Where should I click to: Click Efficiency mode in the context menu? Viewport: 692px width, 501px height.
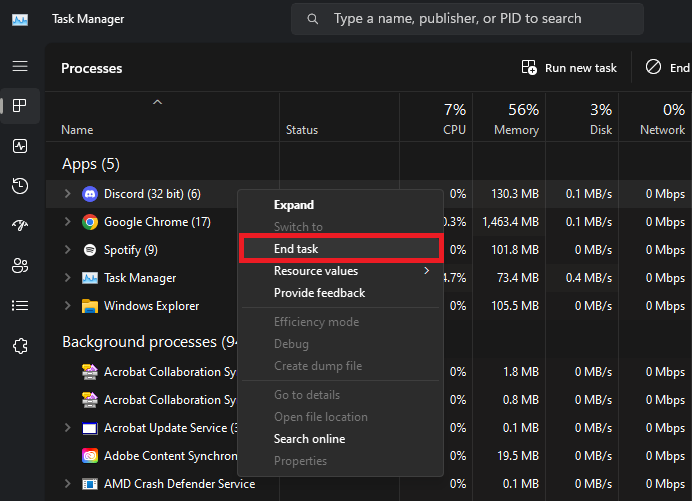pyautogui.click(x=340, y=322)
